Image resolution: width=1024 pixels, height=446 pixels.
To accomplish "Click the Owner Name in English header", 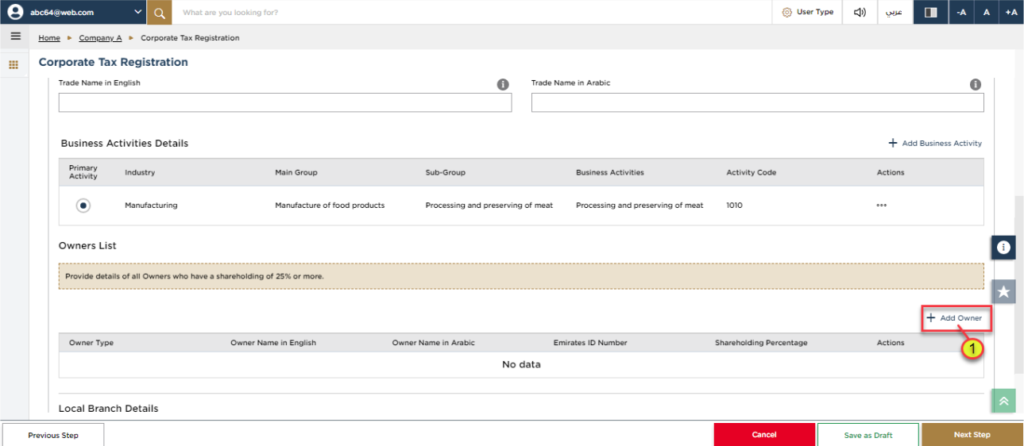I will (x=273, y=342).
